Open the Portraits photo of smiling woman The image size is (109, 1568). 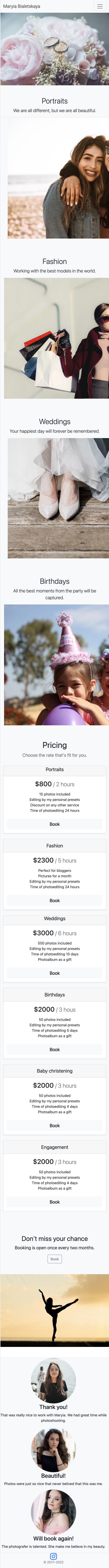pyautogui.click(x=58, y=178)
